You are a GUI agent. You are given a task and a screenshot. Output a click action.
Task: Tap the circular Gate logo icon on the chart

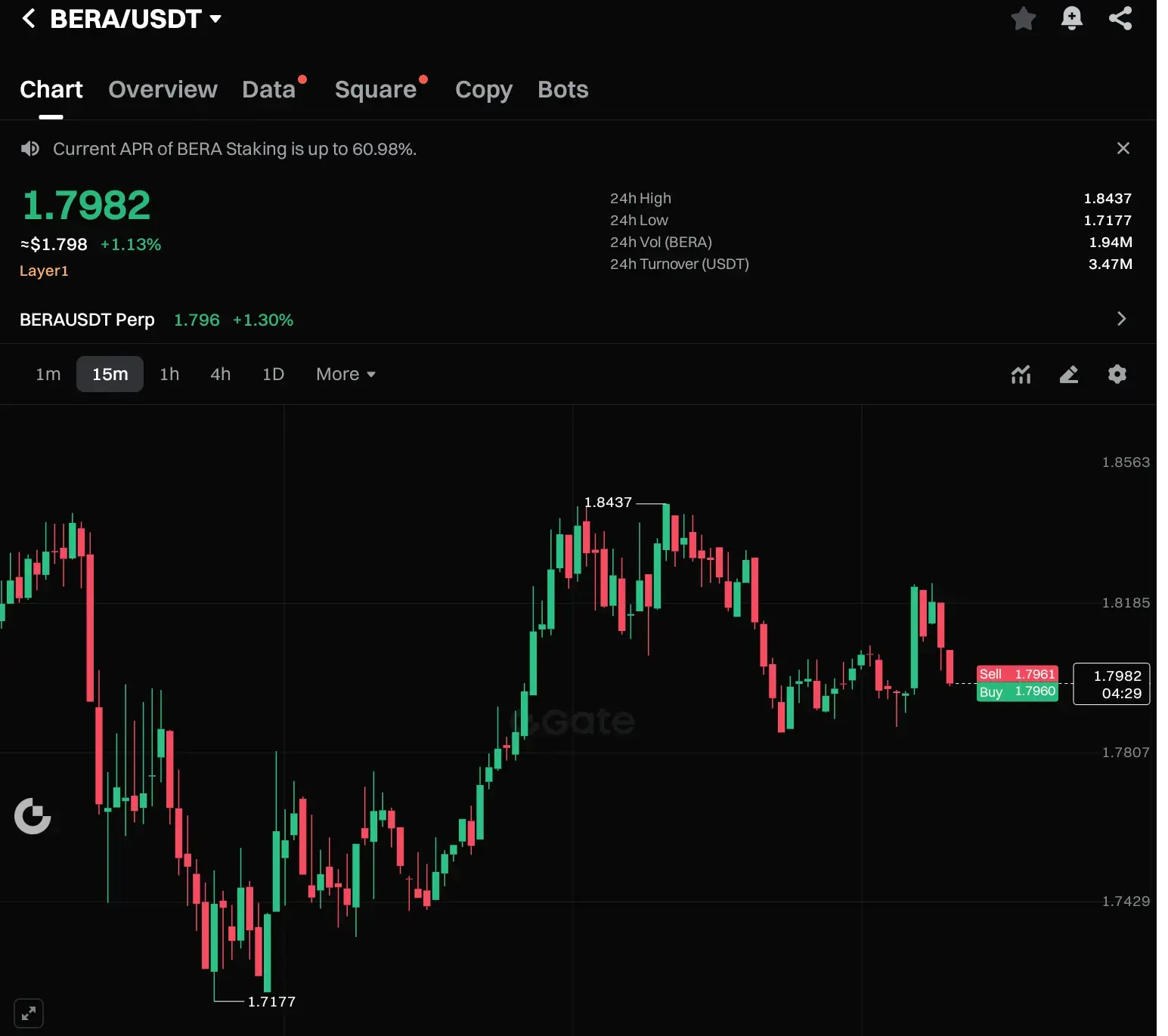pyautogui.click(x=33, y=816)
